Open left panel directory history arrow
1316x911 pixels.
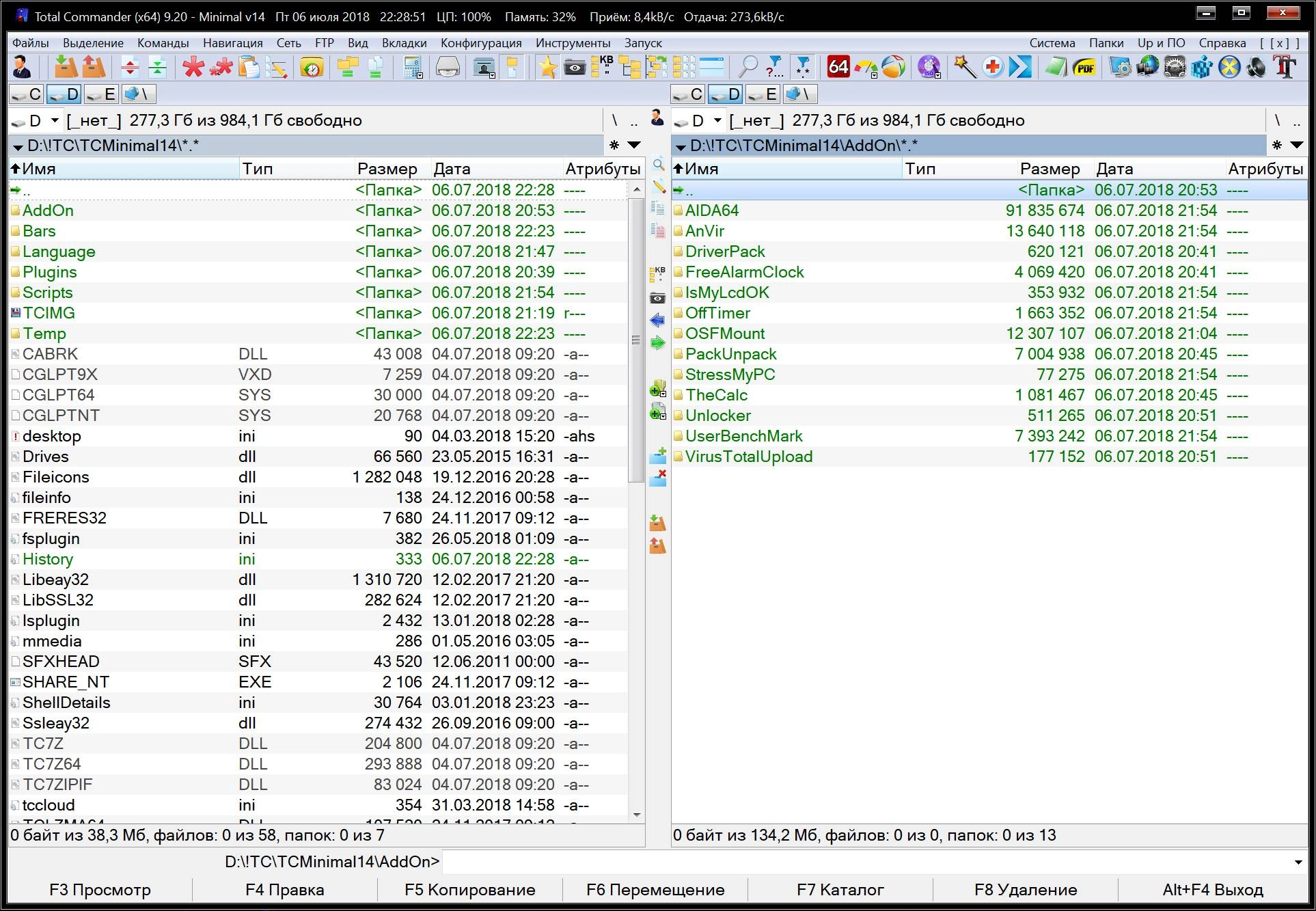(x=634, y=145)
